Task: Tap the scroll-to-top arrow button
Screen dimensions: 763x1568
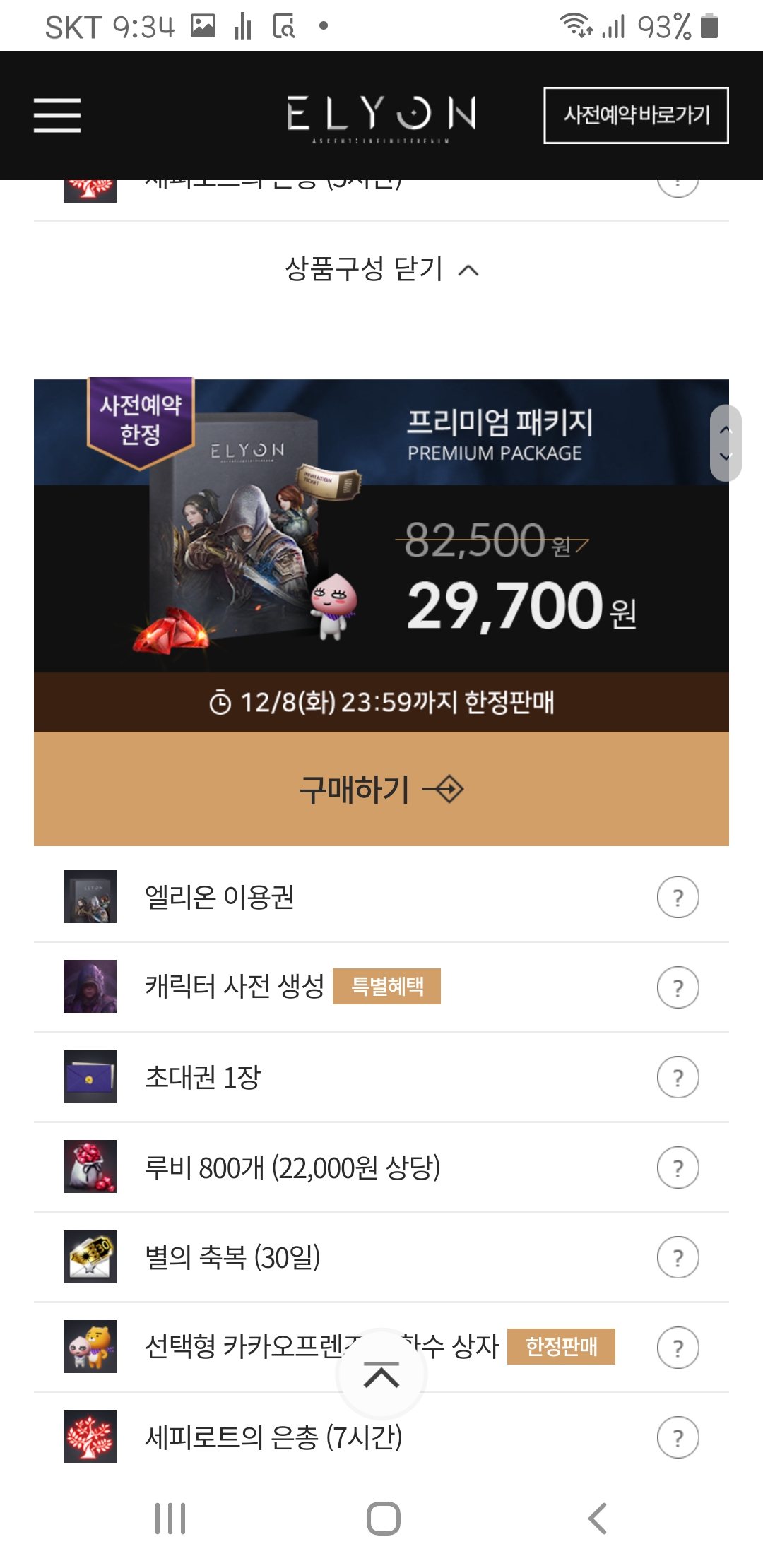Action: pos(381,1374)
